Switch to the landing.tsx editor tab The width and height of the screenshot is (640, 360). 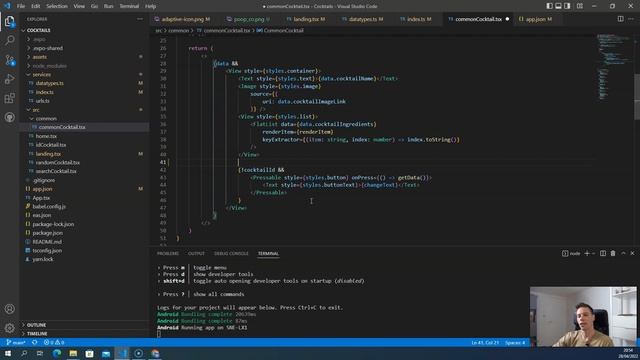click(305, 19)
